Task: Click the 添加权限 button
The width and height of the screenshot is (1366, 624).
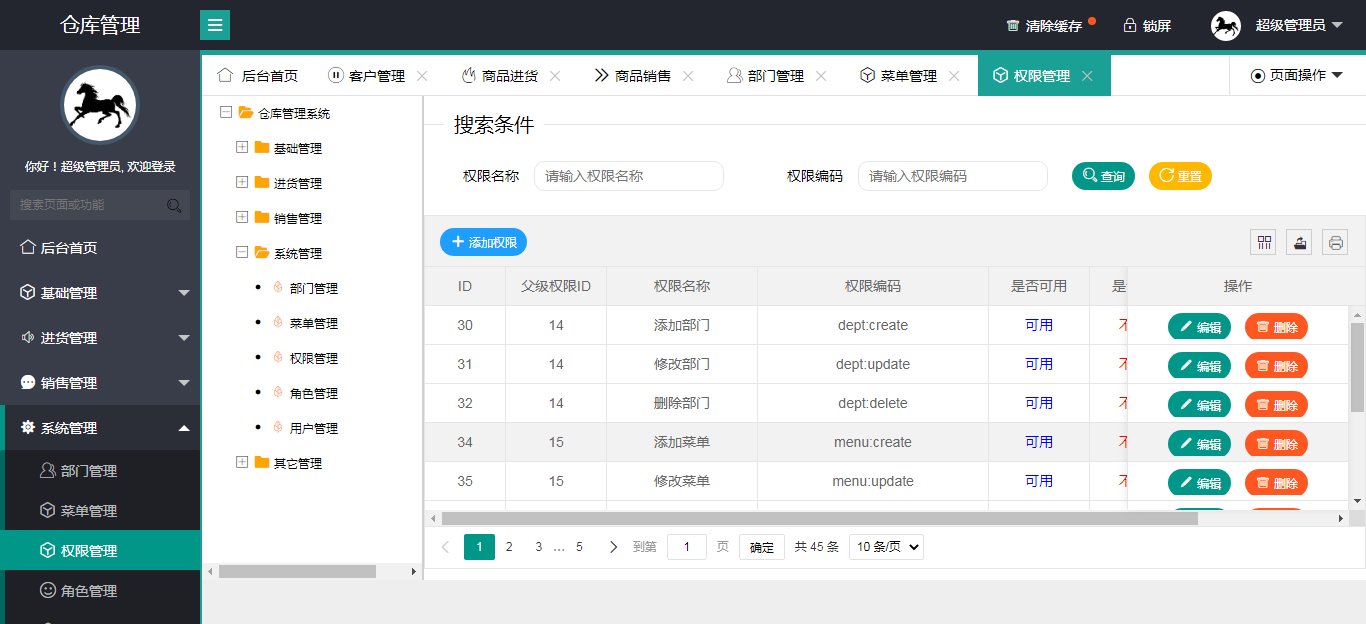Action: click(x=483, y=242)
